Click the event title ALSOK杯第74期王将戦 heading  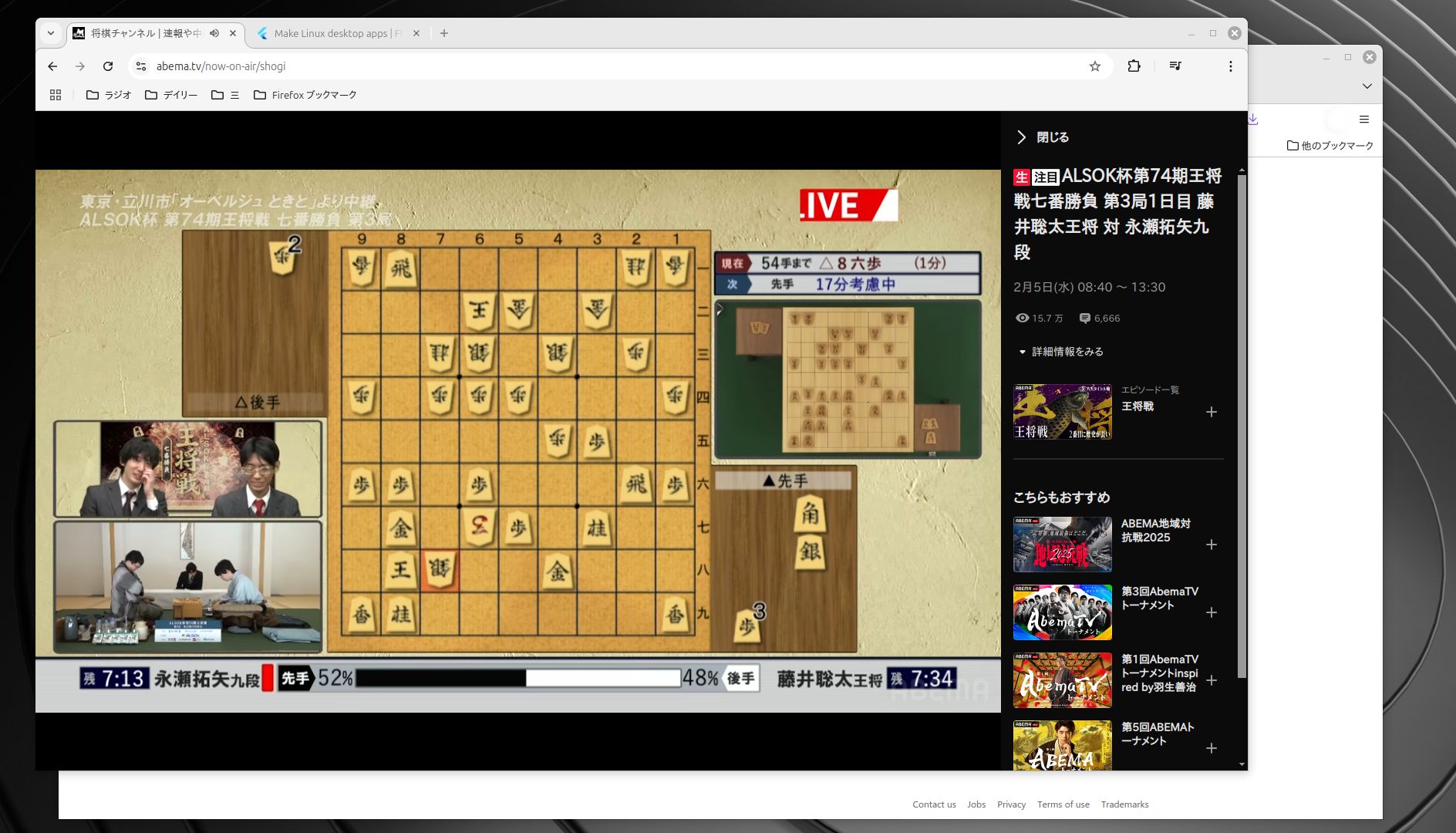1117,214
